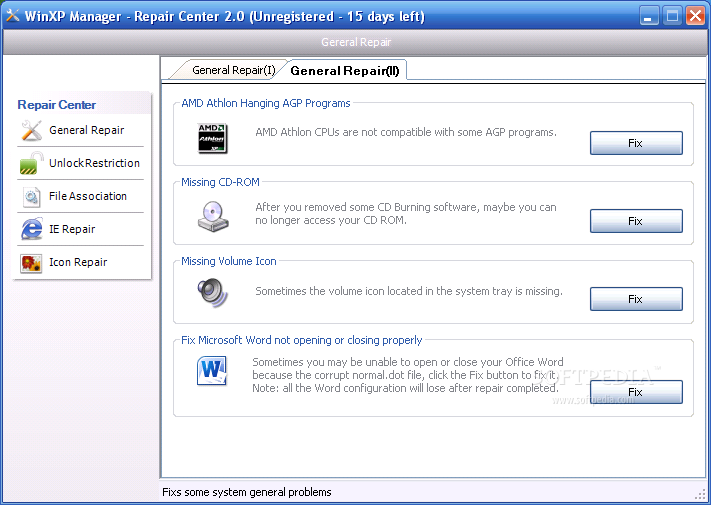
Task: Click the volume icon system tray description
Action: point(409,291)
